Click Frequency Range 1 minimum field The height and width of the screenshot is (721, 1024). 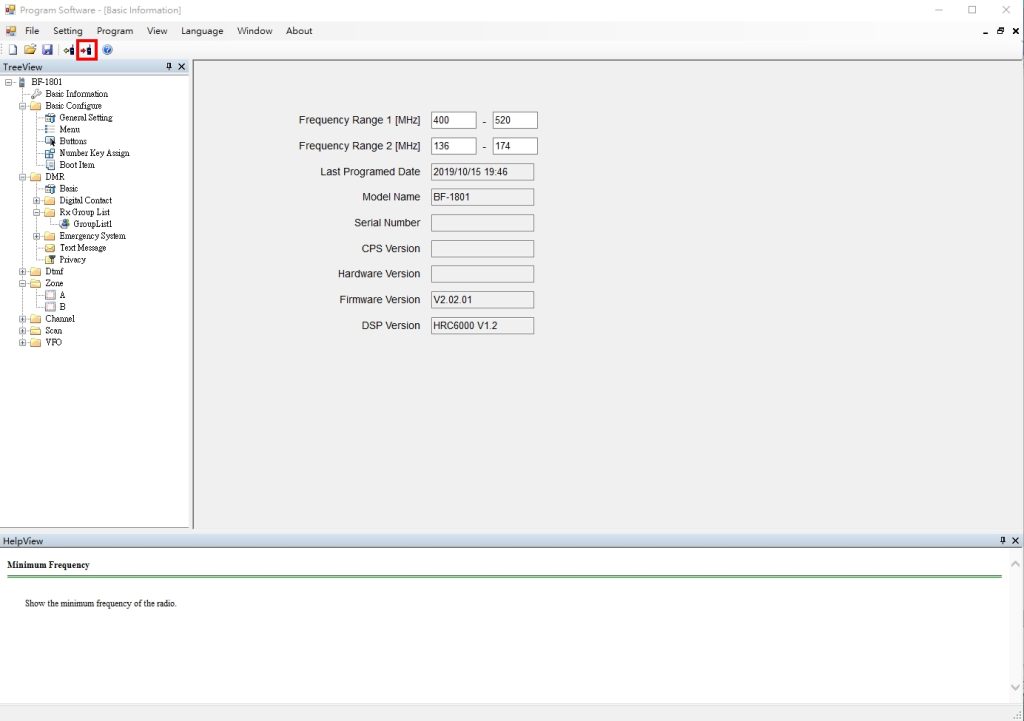pyautogui.click(x=453, y=120)
